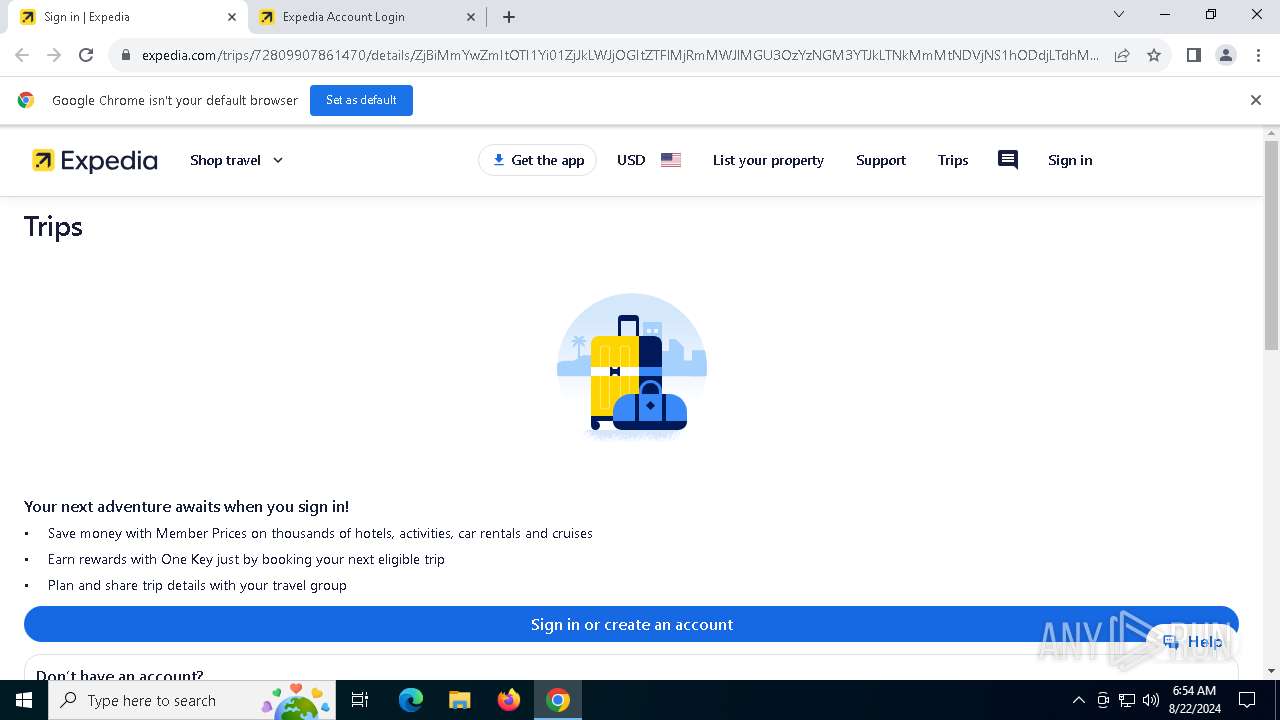Launch Firefox from the taskbar

click(509, 700)
